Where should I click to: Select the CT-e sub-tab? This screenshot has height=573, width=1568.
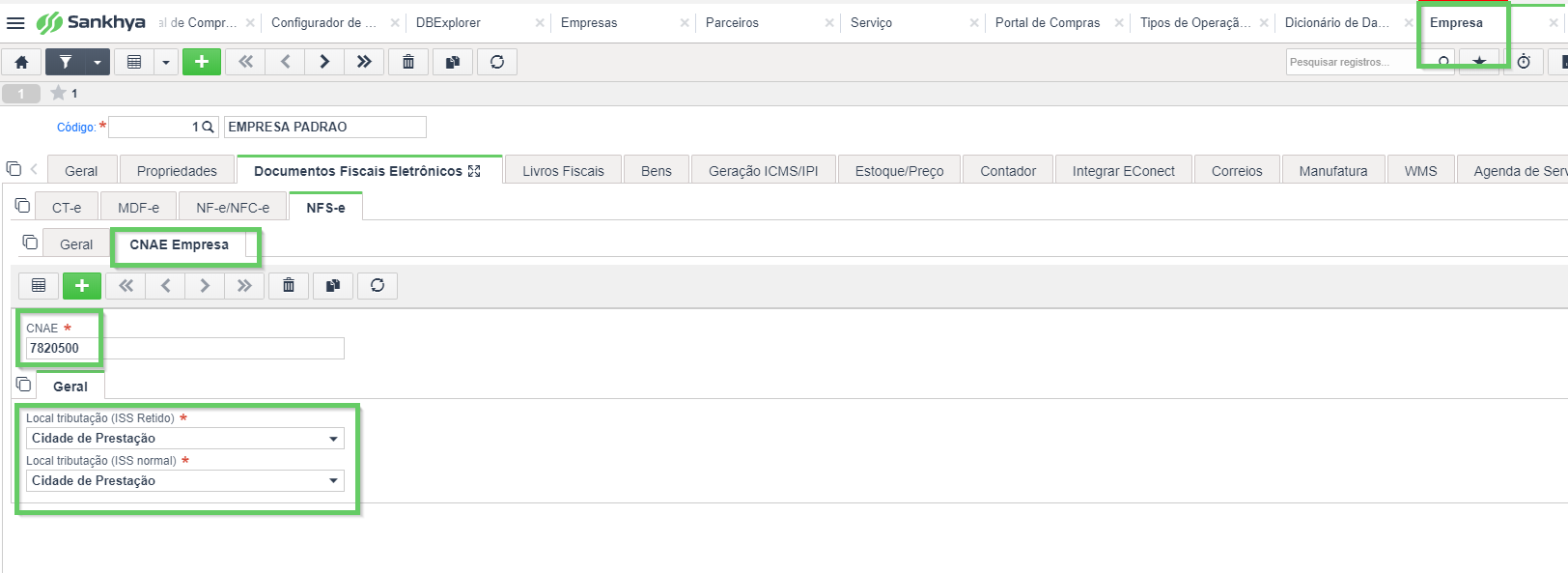(x=67, y=207)
